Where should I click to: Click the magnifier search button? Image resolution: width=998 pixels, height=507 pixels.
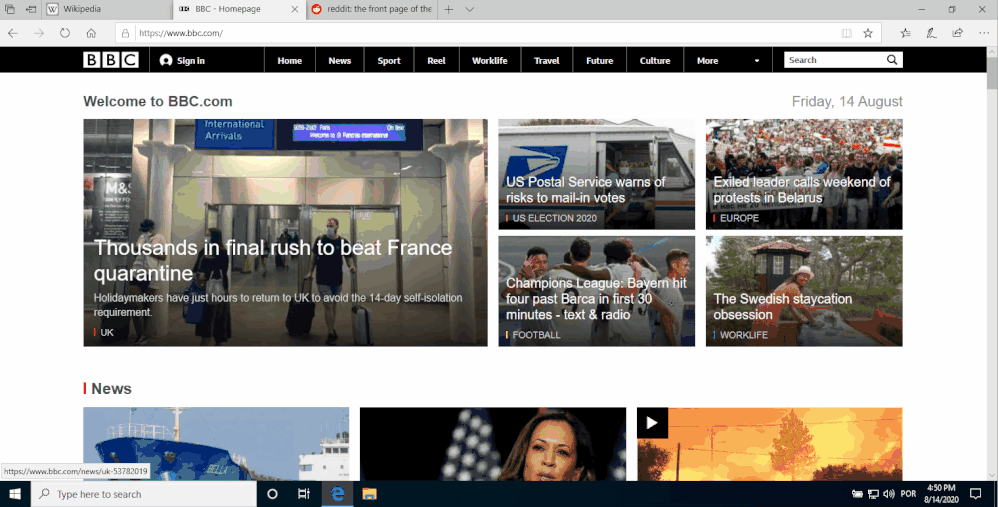pyautogui.click(x=892, y=60)
